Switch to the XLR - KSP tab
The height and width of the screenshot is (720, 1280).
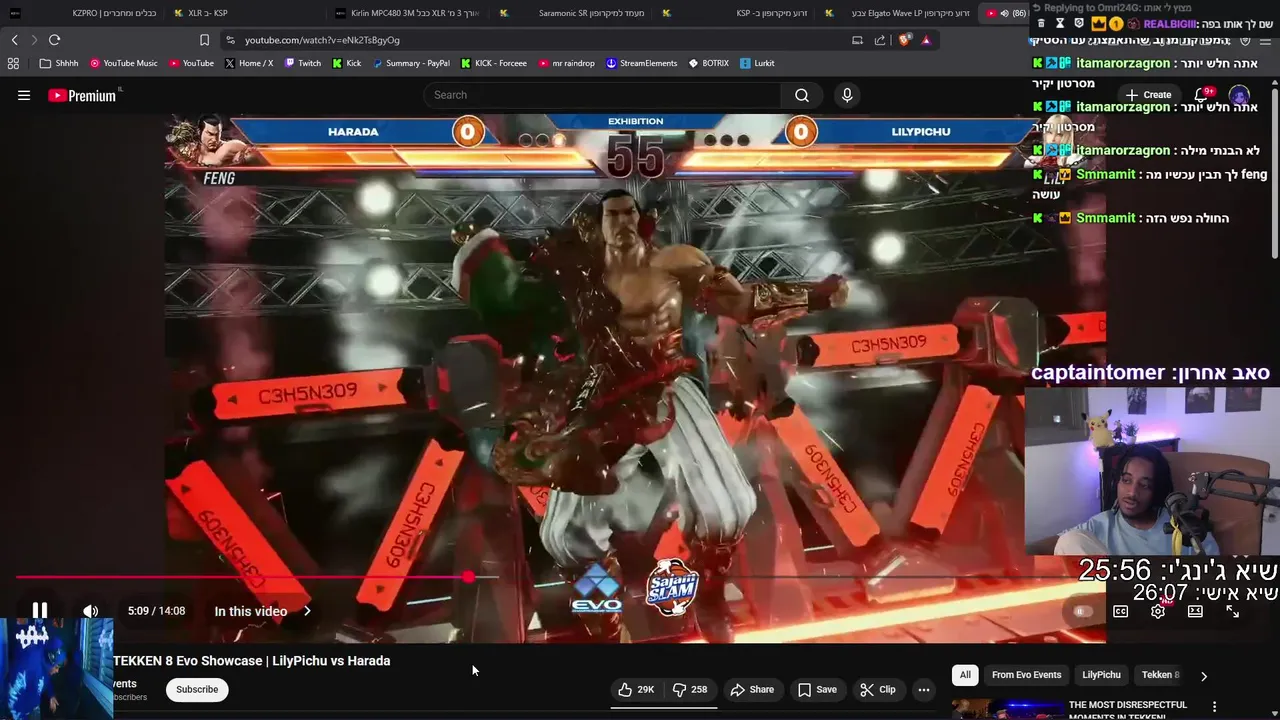(x=246, y=13)
